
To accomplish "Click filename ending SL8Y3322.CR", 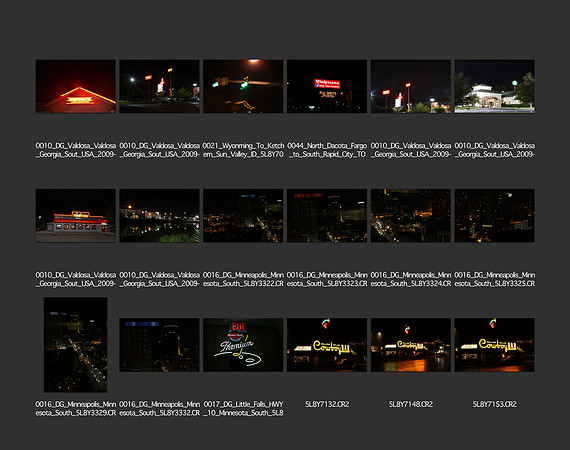I will point(243,279).
